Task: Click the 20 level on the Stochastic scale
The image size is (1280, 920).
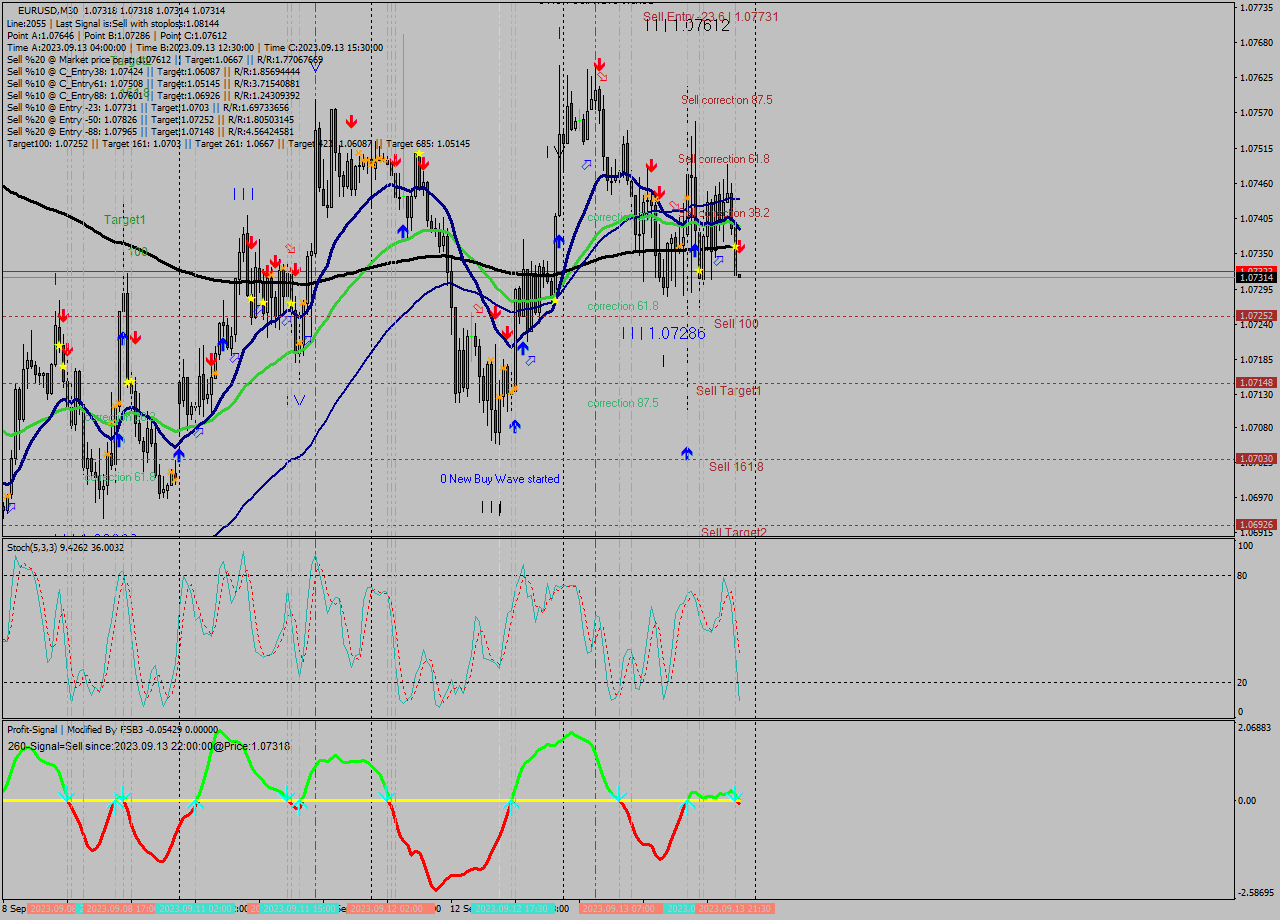Action: (x=1244, y=683)
